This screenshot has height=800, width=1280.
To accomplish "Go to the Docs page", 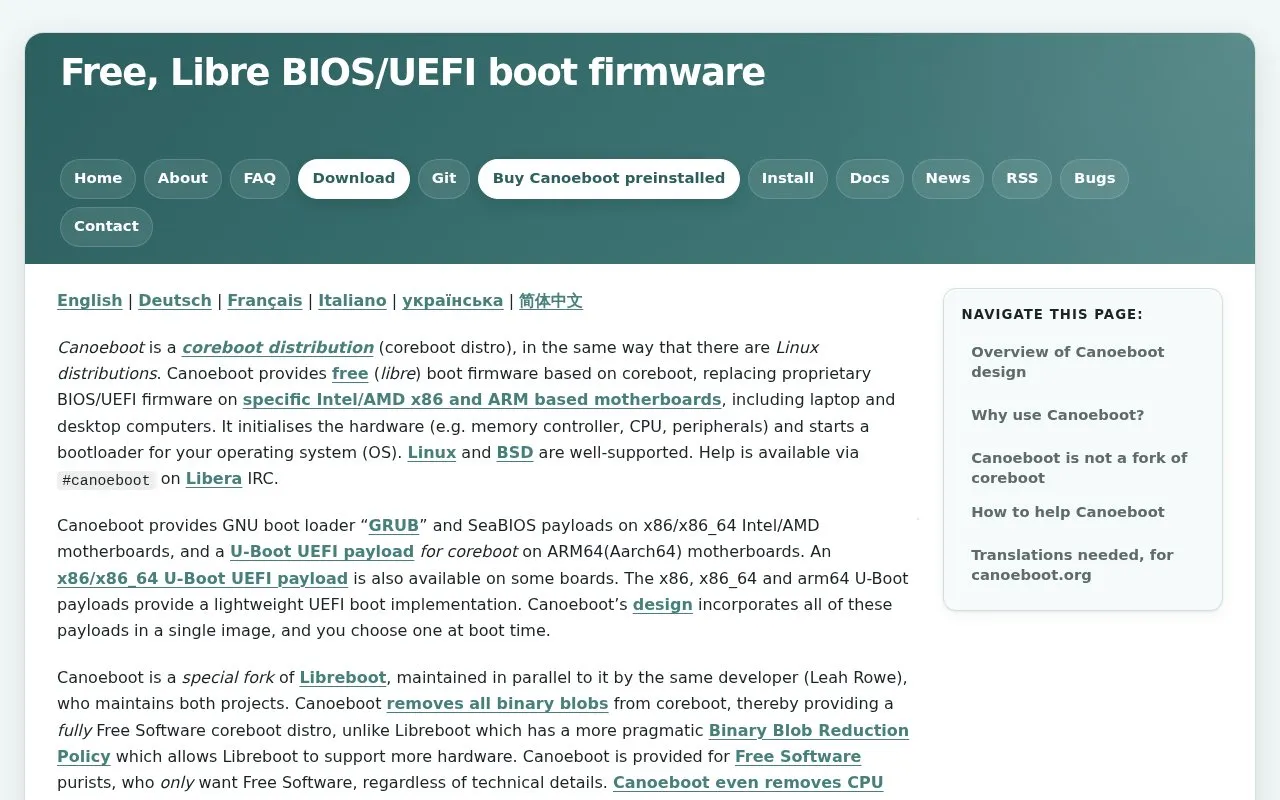I will coord(870,179).
